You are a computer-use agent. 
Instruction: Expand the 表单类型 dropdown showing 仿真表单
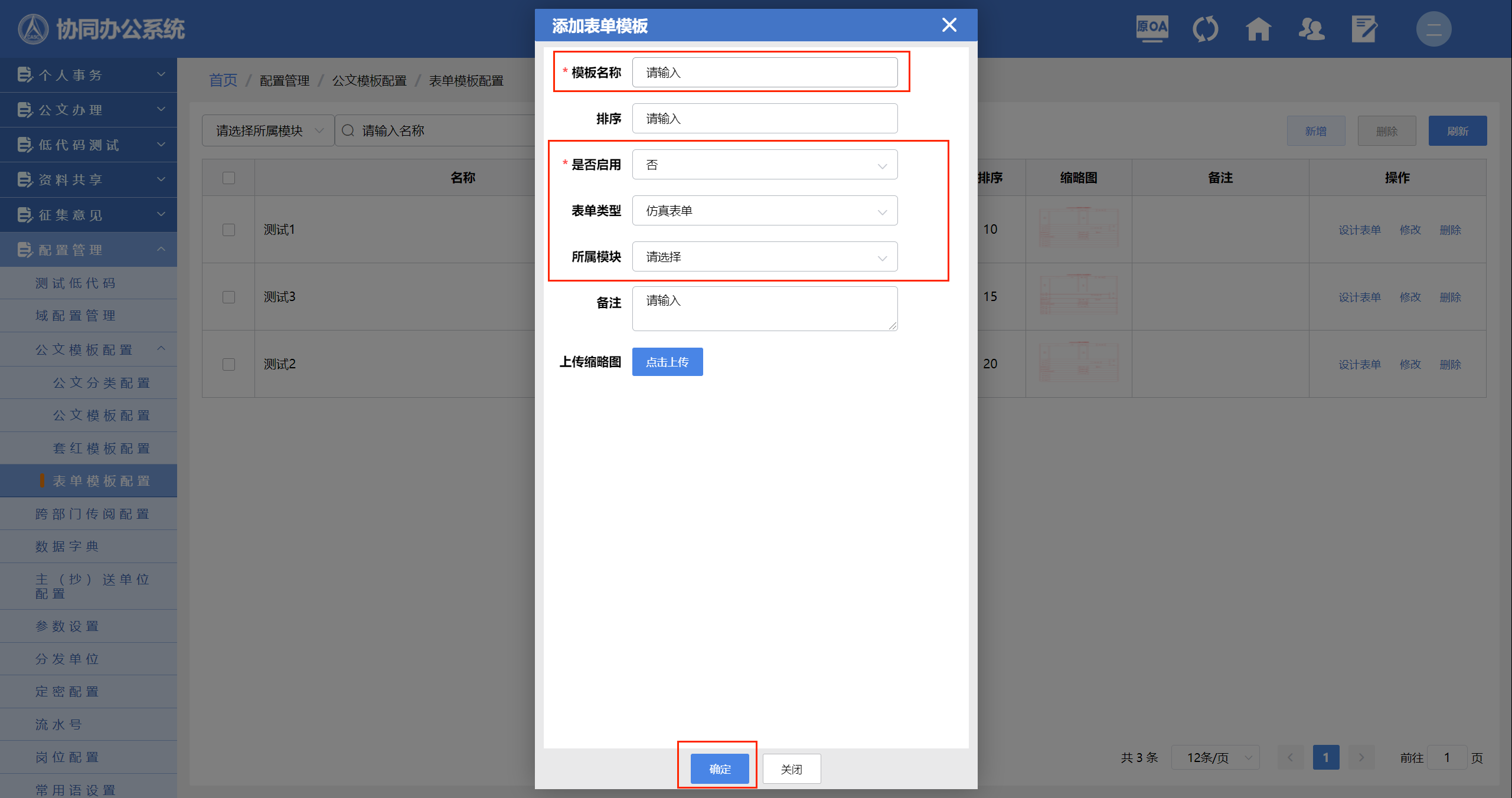coord(765,211)
